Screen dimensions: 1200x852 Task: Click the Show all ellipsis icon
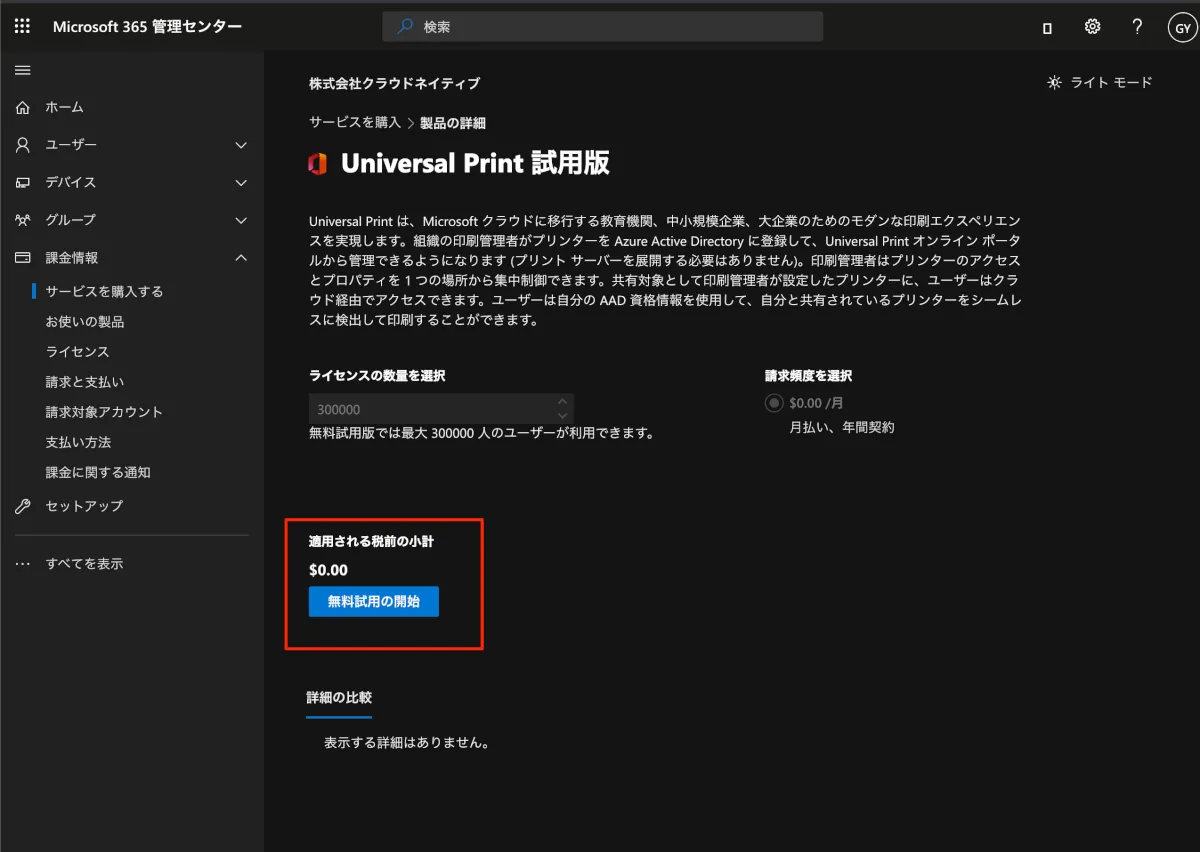coord(23,564)
